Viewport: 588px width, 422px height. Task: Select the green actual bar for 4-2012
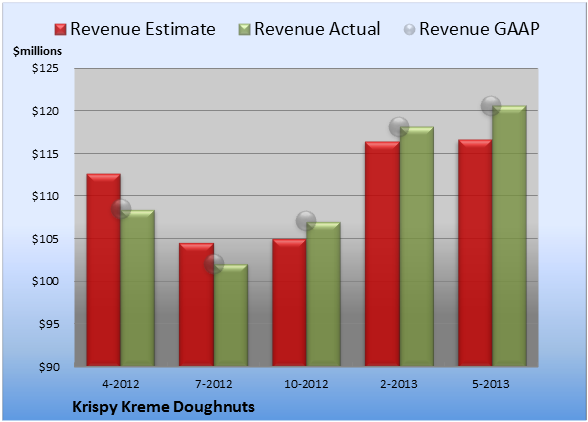point(138,288)
